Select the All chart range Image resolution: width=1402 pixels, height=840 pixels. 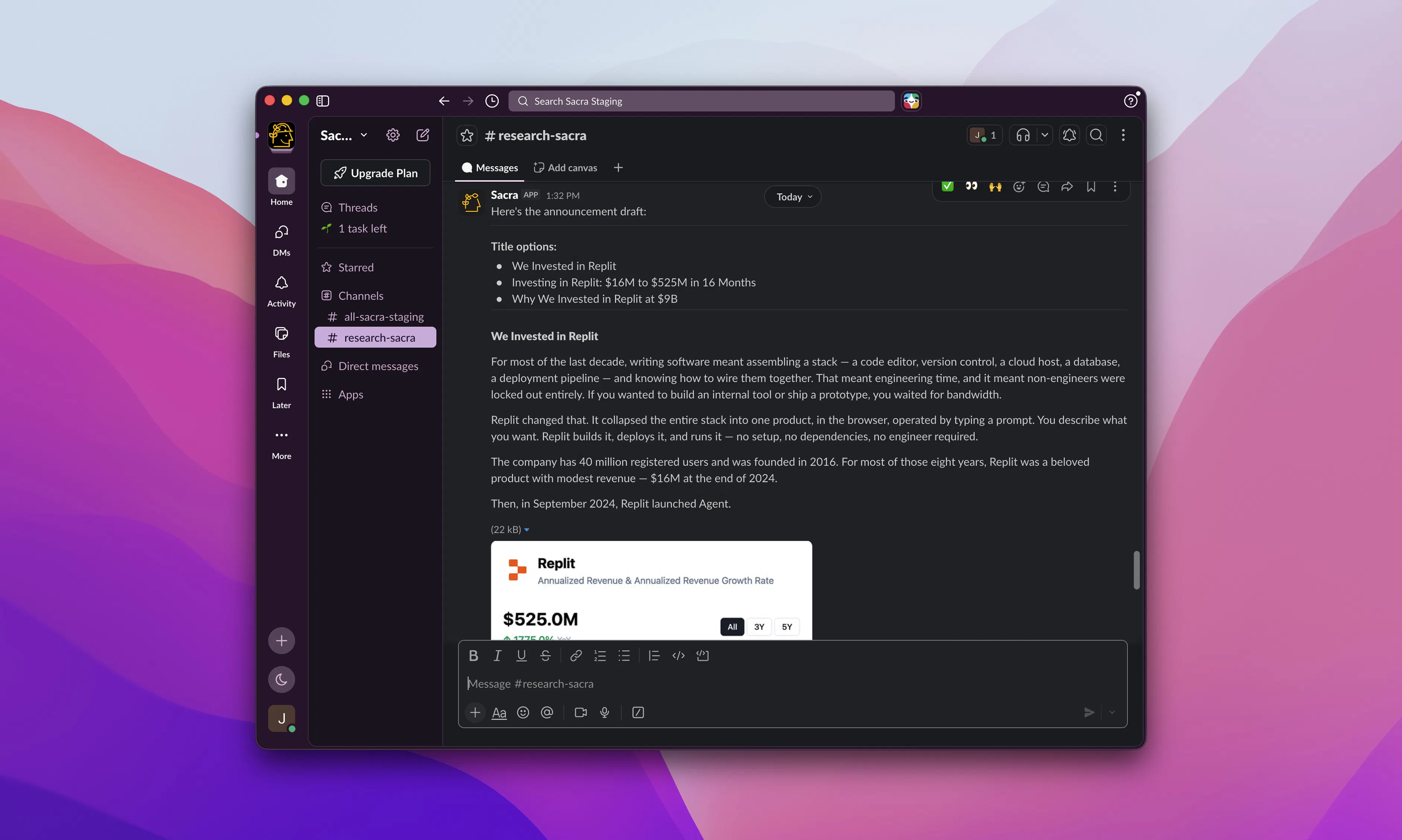(x=732, y=627)
